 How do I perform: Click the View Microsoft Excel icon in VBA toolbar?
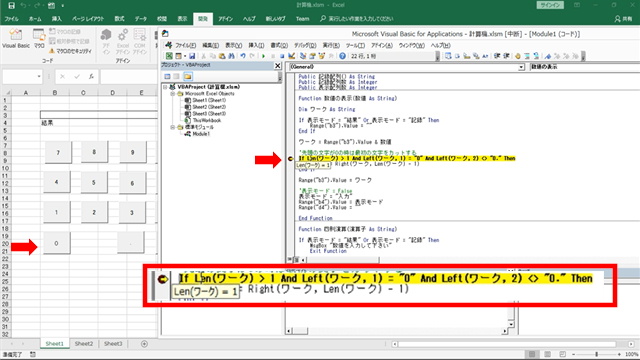tap(169, 56)
